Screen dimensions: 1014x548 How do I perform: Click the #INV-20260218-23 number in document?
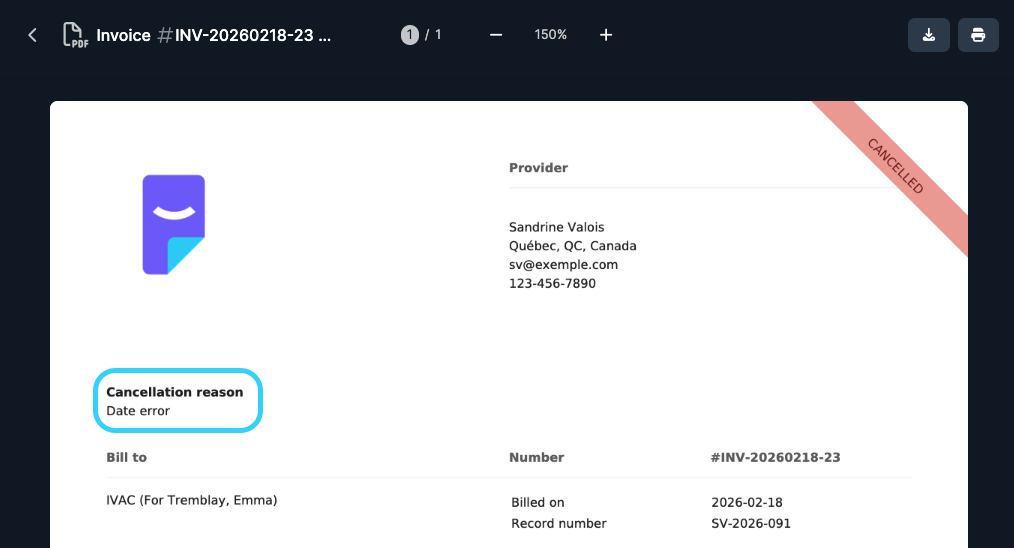pos(775,458)
